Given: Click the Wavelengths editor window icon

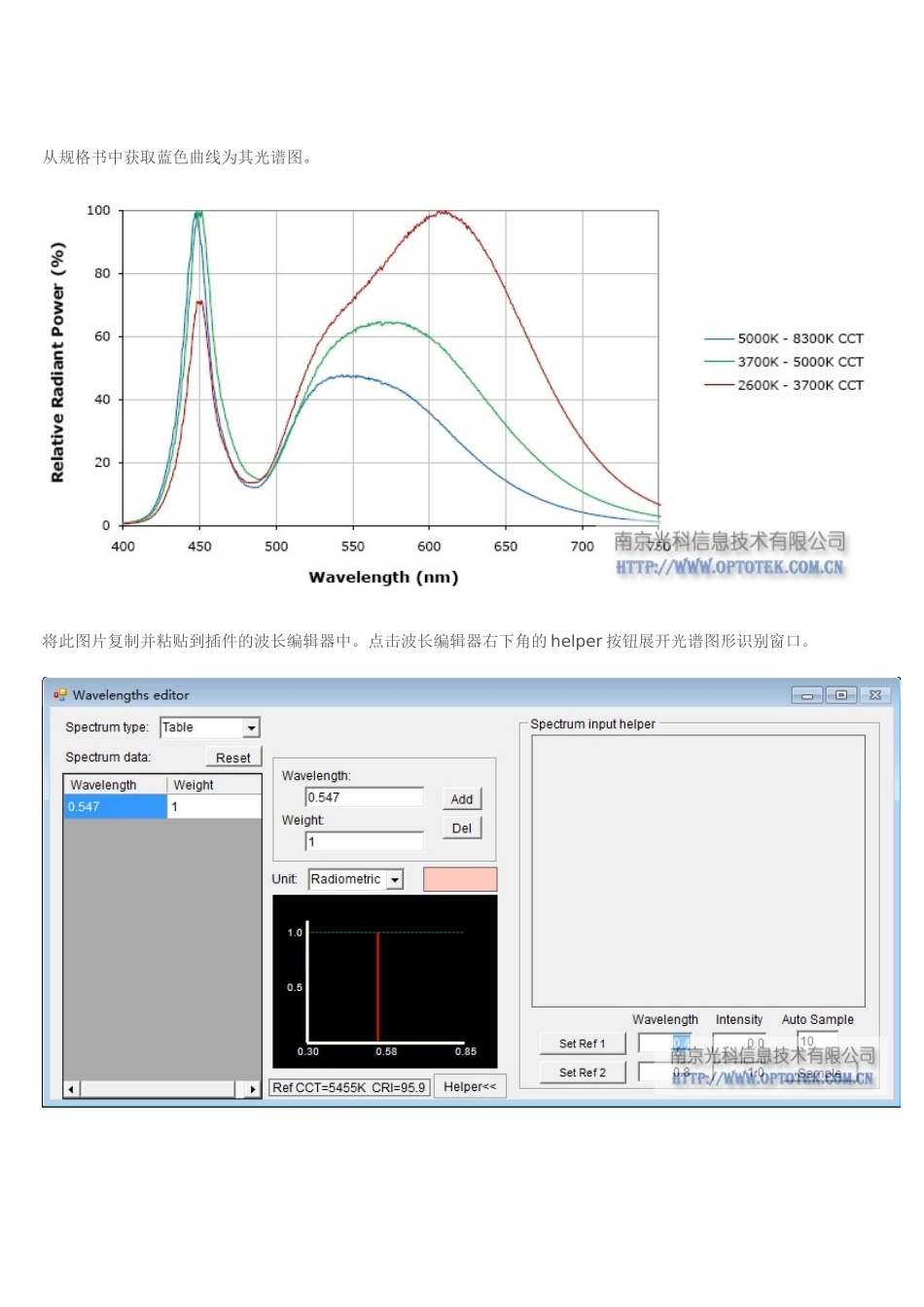Looking at the screenshot, I should [x=60, y=695].
